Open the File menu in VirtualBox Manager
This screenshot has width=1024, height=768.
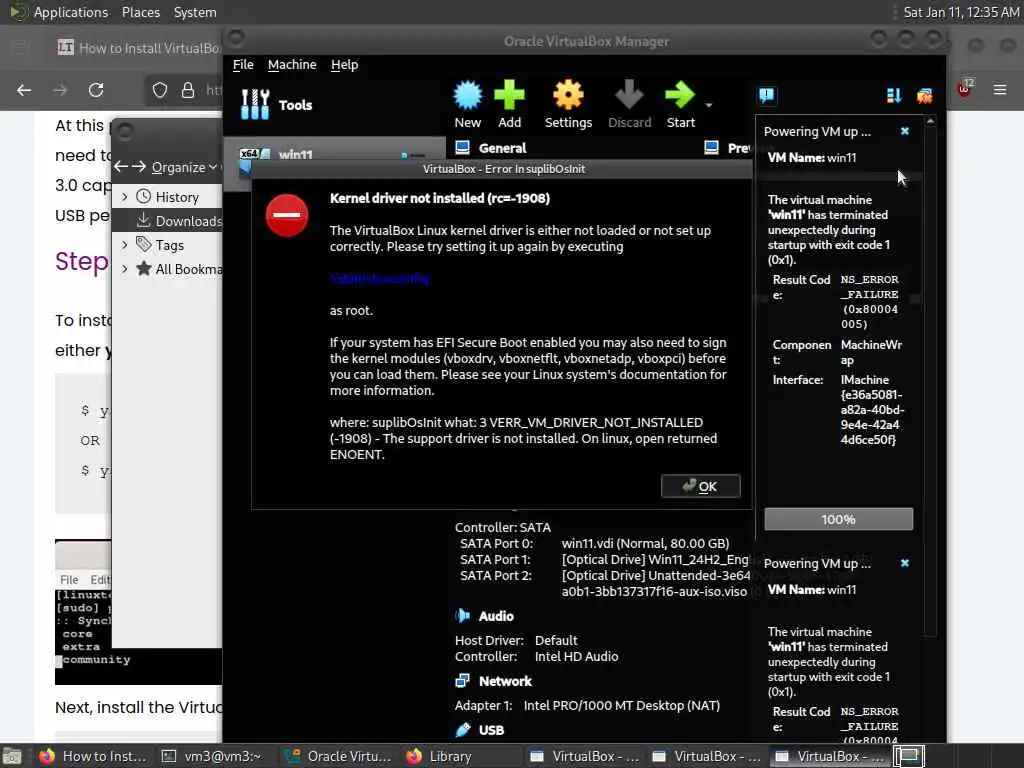coord(243,65)
